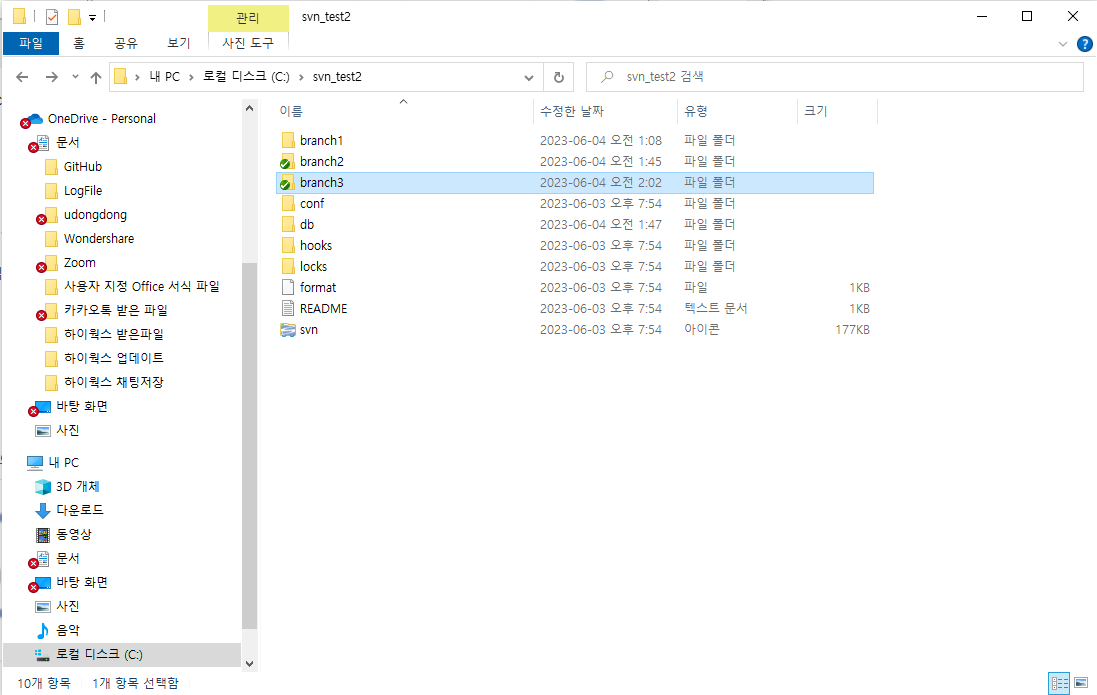Click 내 PC in the address breadcrumb
1097x695 pixels.
pos(164,77)
